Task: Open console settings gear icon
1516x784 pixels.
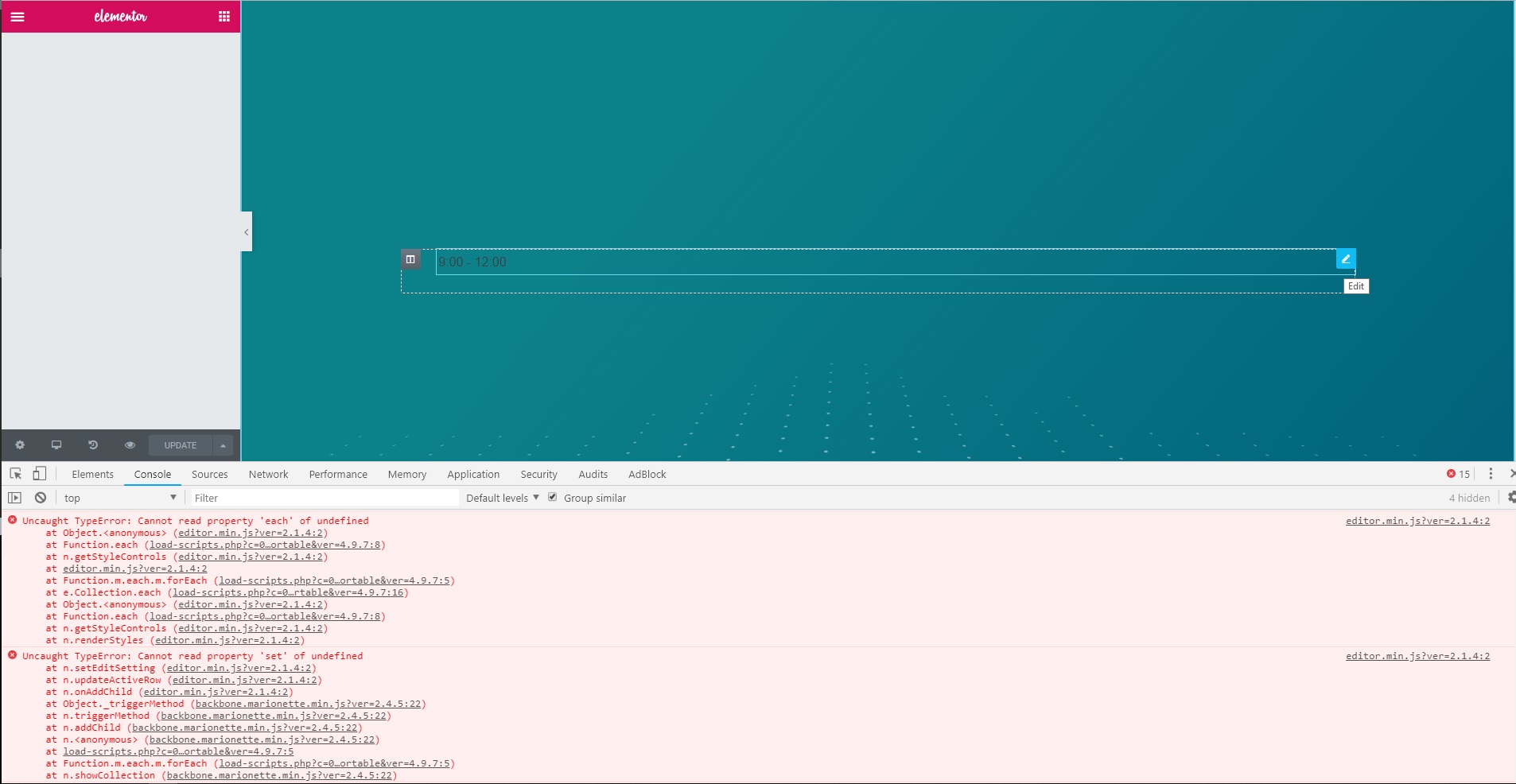Action: 1510,497
